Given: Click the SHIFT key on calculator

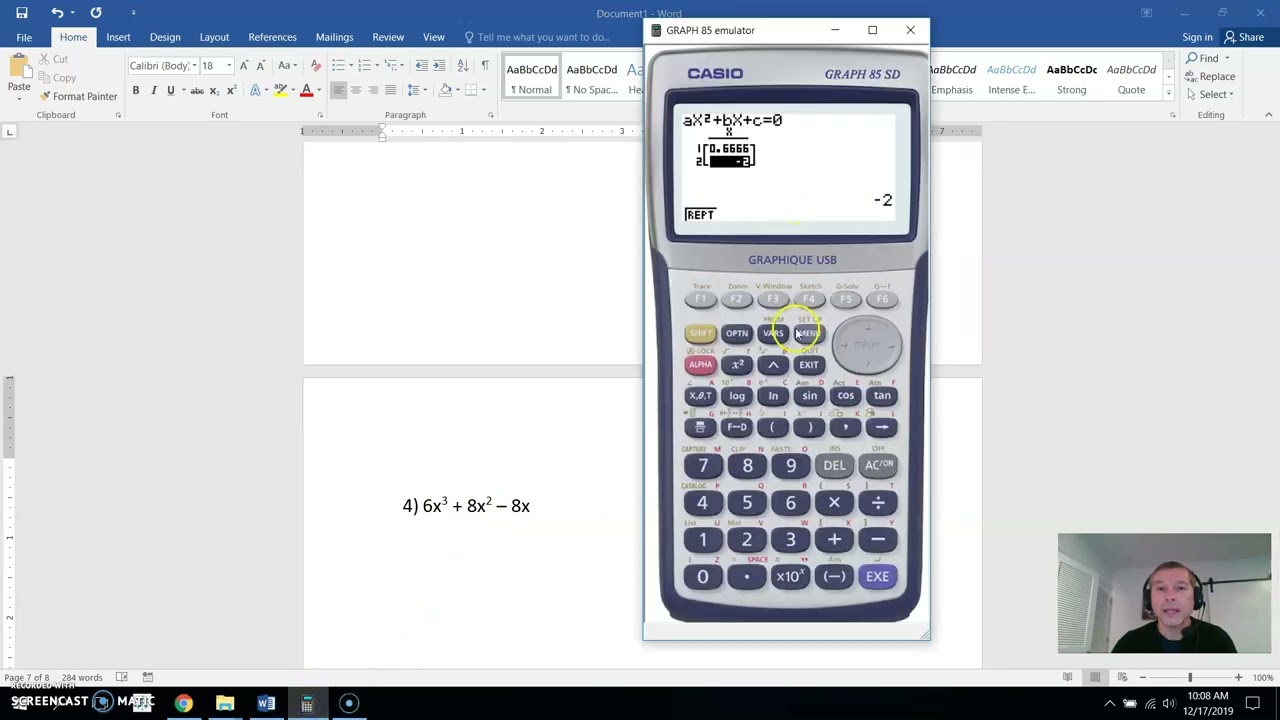Looking at the screenshot, I should (x=700, y=333).
